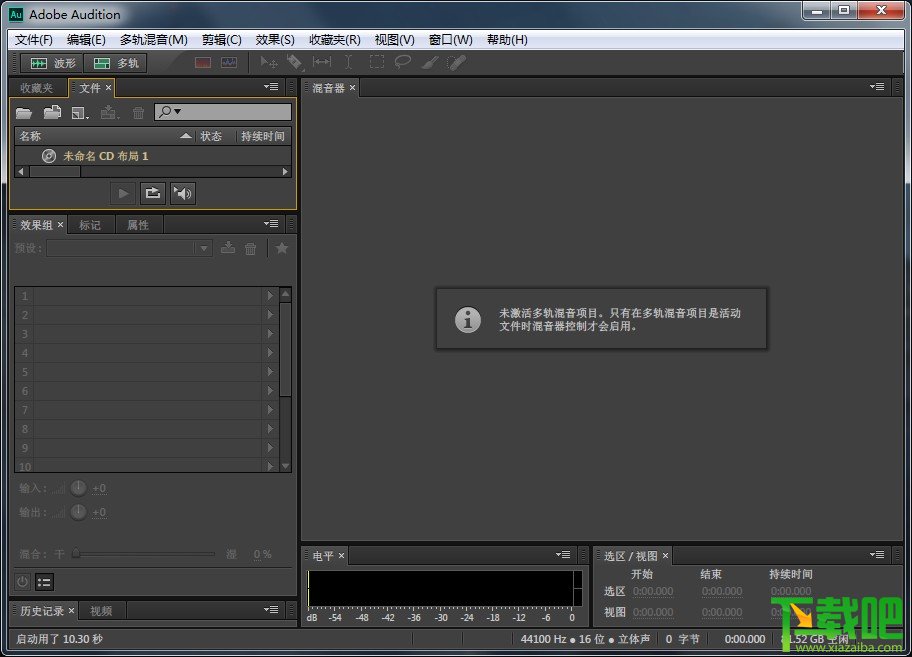Expand effect slot 8 arrow
This screenshot has width=912, height=657.
(x=270, y=429)
